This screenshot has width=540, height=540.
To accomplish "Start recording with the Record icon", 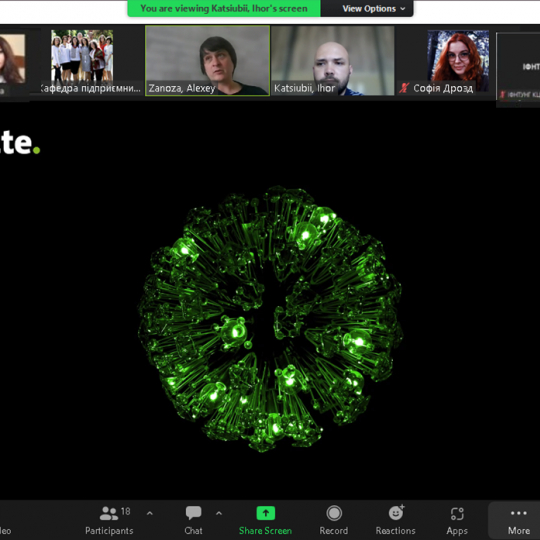I will point(334,513).
